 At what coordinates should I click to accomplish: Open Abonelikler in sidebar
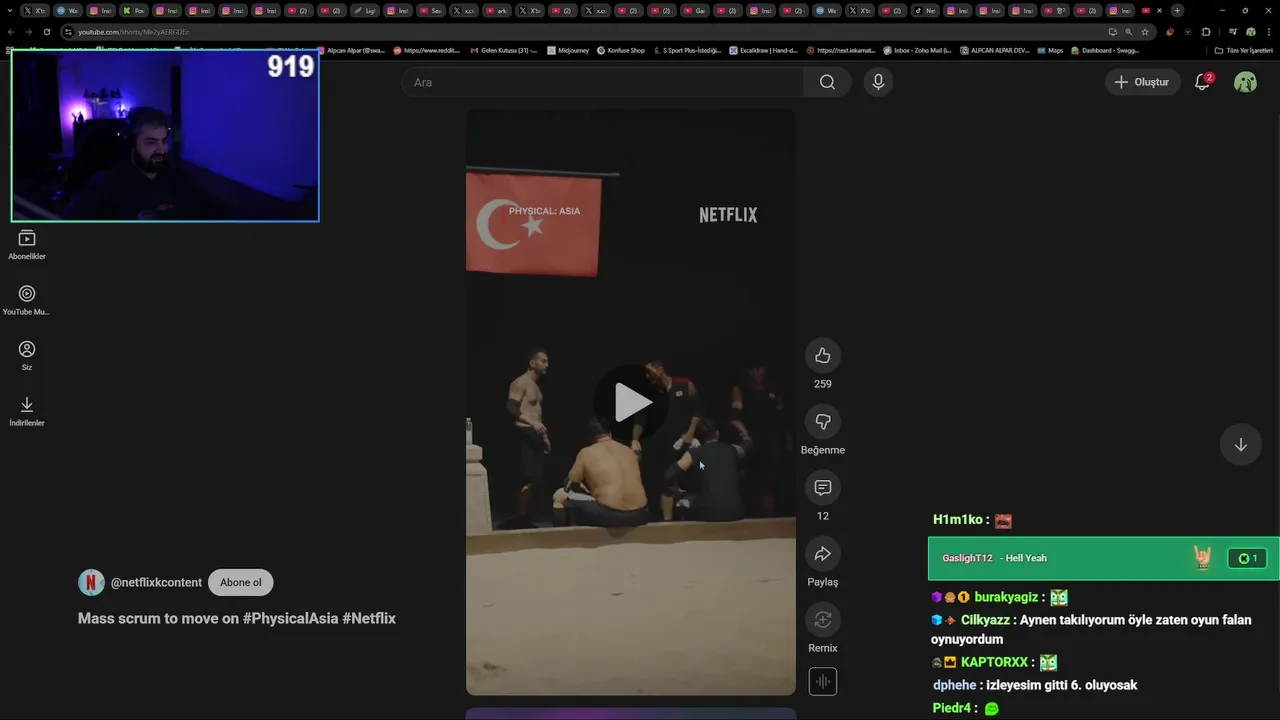27,245
